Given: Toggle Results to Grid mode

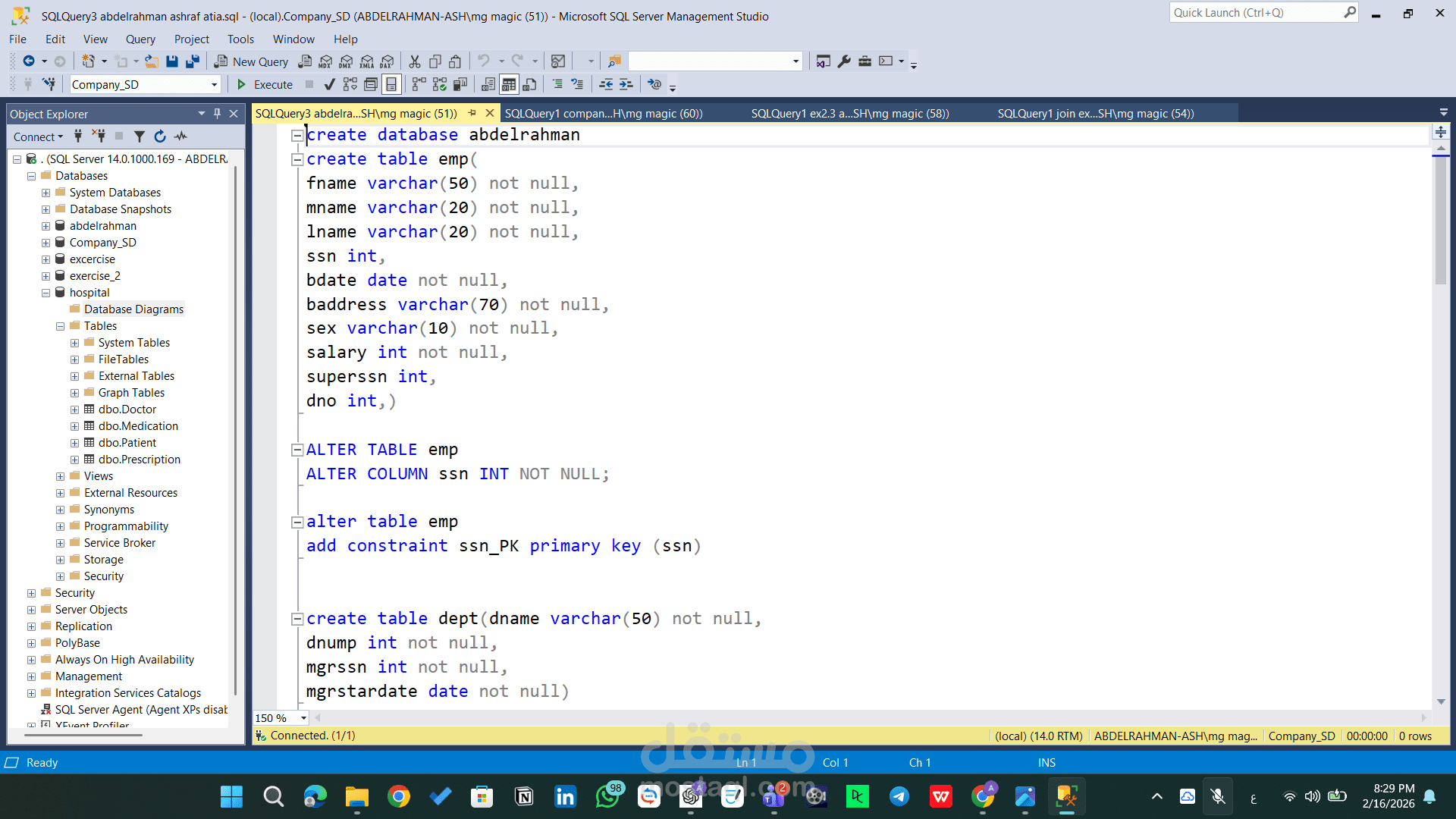Looking at the screenshot, I should 509,84.
